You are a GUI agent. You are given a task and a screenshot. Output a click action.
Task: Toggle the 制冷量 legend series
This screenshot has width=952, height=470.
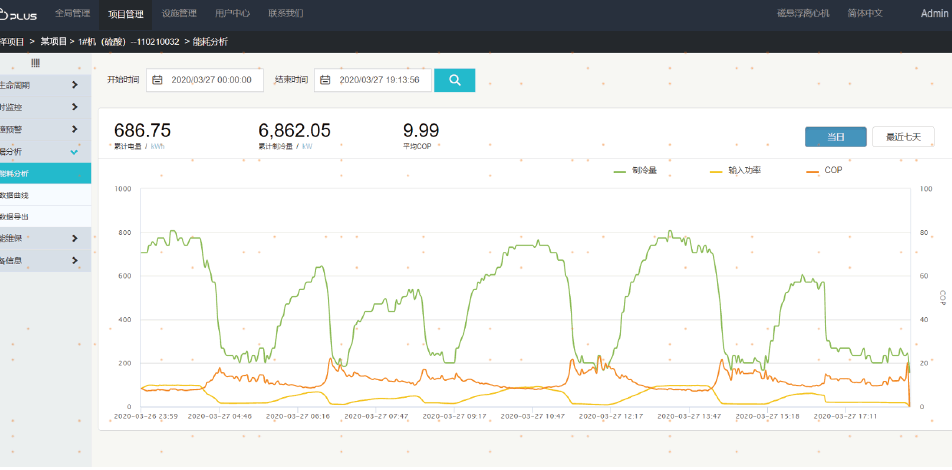point(635,171)
